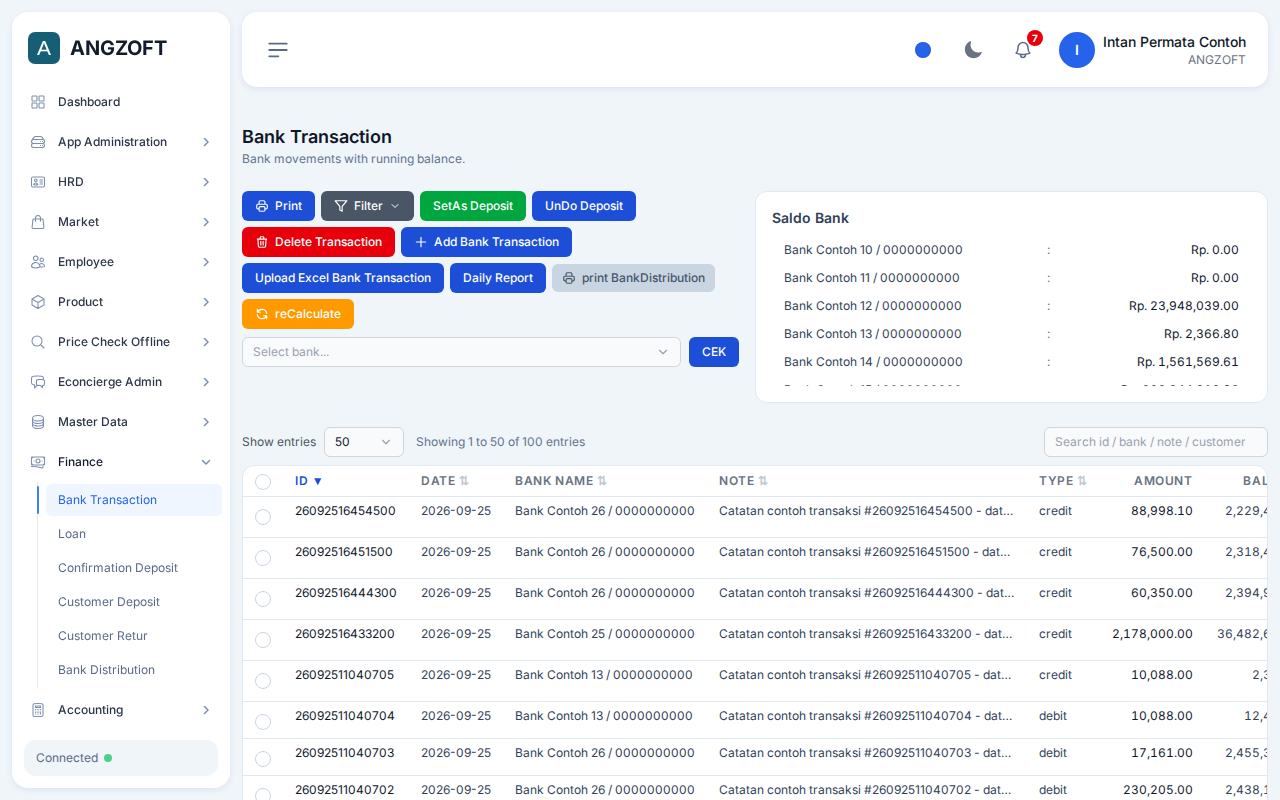
Task: Click the Accounting calculator icon
Action: (38, 710)
